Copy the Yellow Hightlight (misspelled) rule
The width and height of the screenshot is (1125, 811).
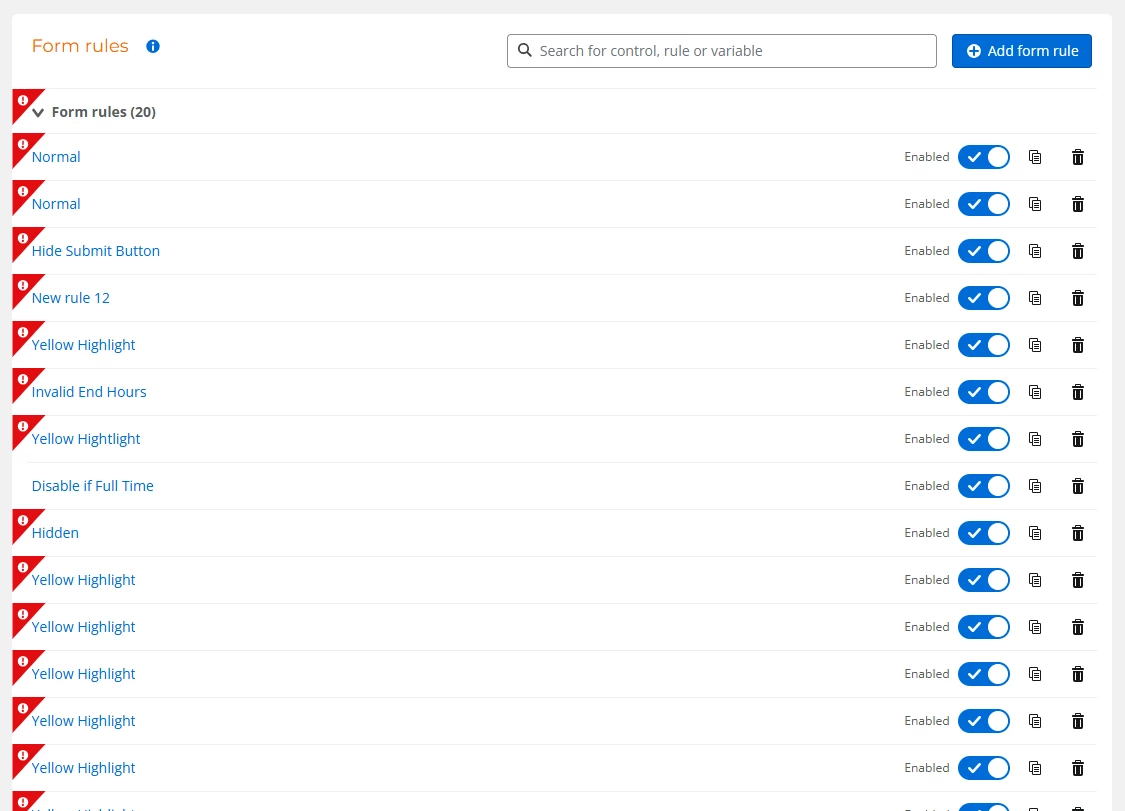tap(1035, 439)
